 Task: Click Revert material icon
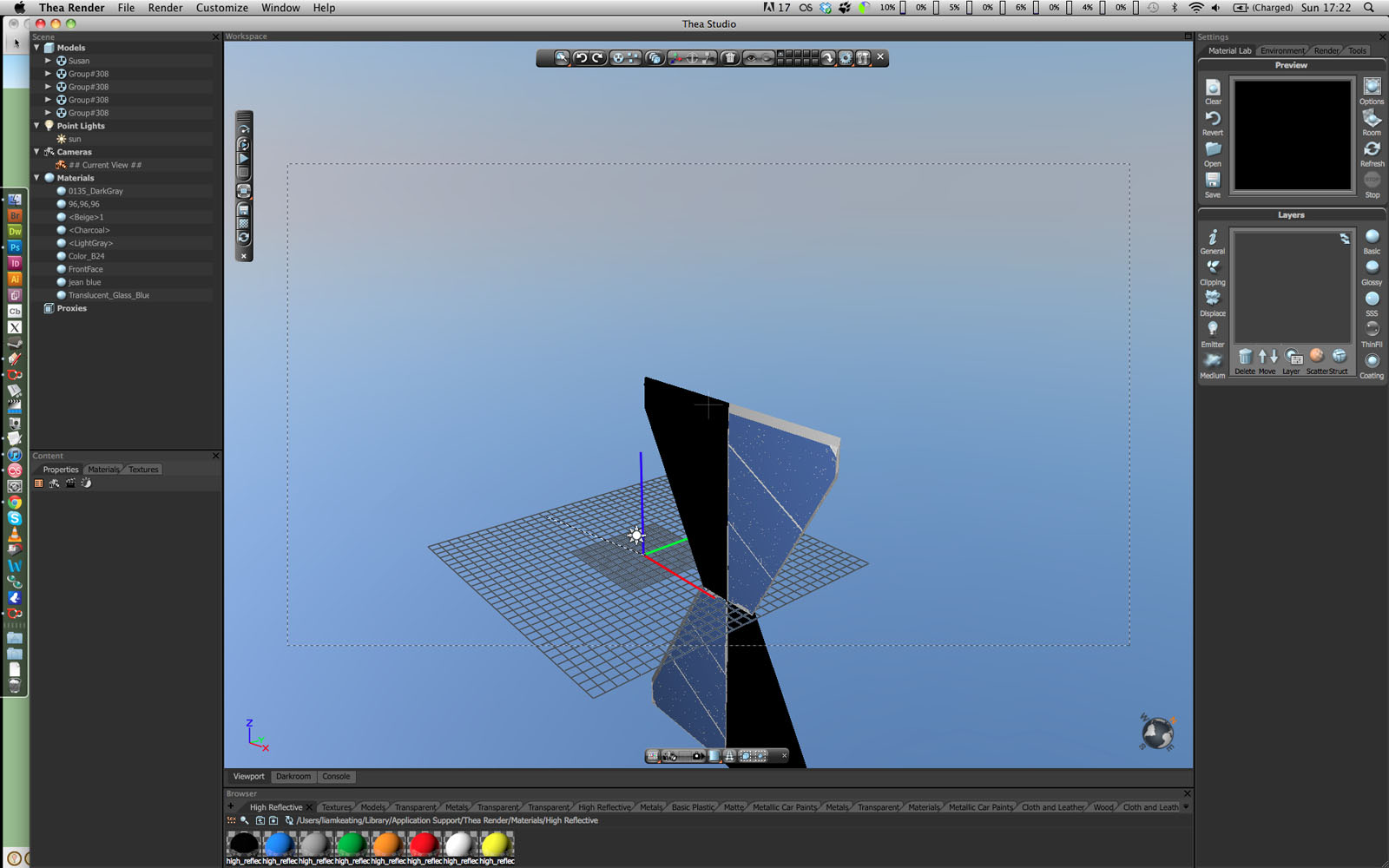click(1213, 122)
